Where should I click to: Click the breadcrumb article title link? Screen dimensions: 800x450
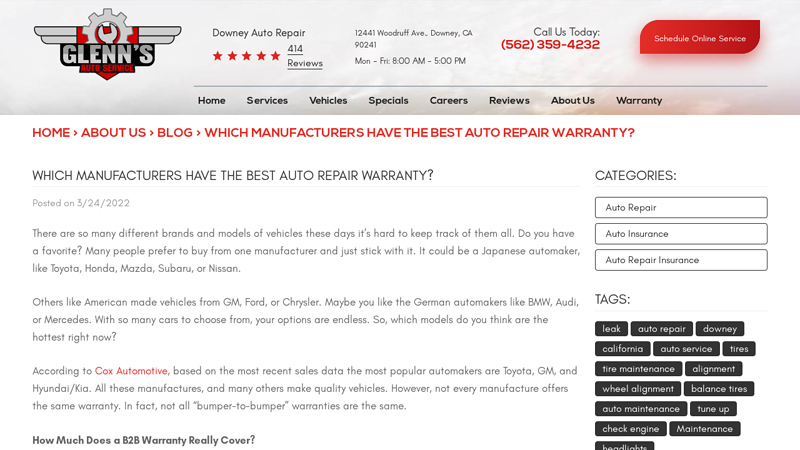pos(419,133)
